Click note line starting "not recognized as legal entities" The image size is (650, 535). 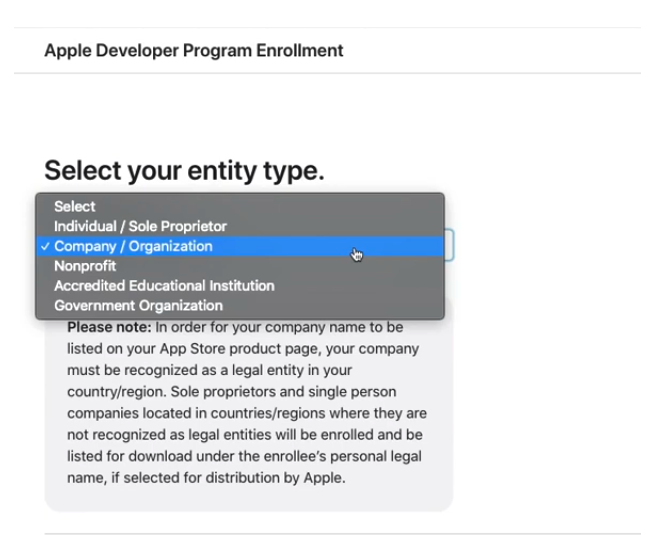click(x=245, y=435)
